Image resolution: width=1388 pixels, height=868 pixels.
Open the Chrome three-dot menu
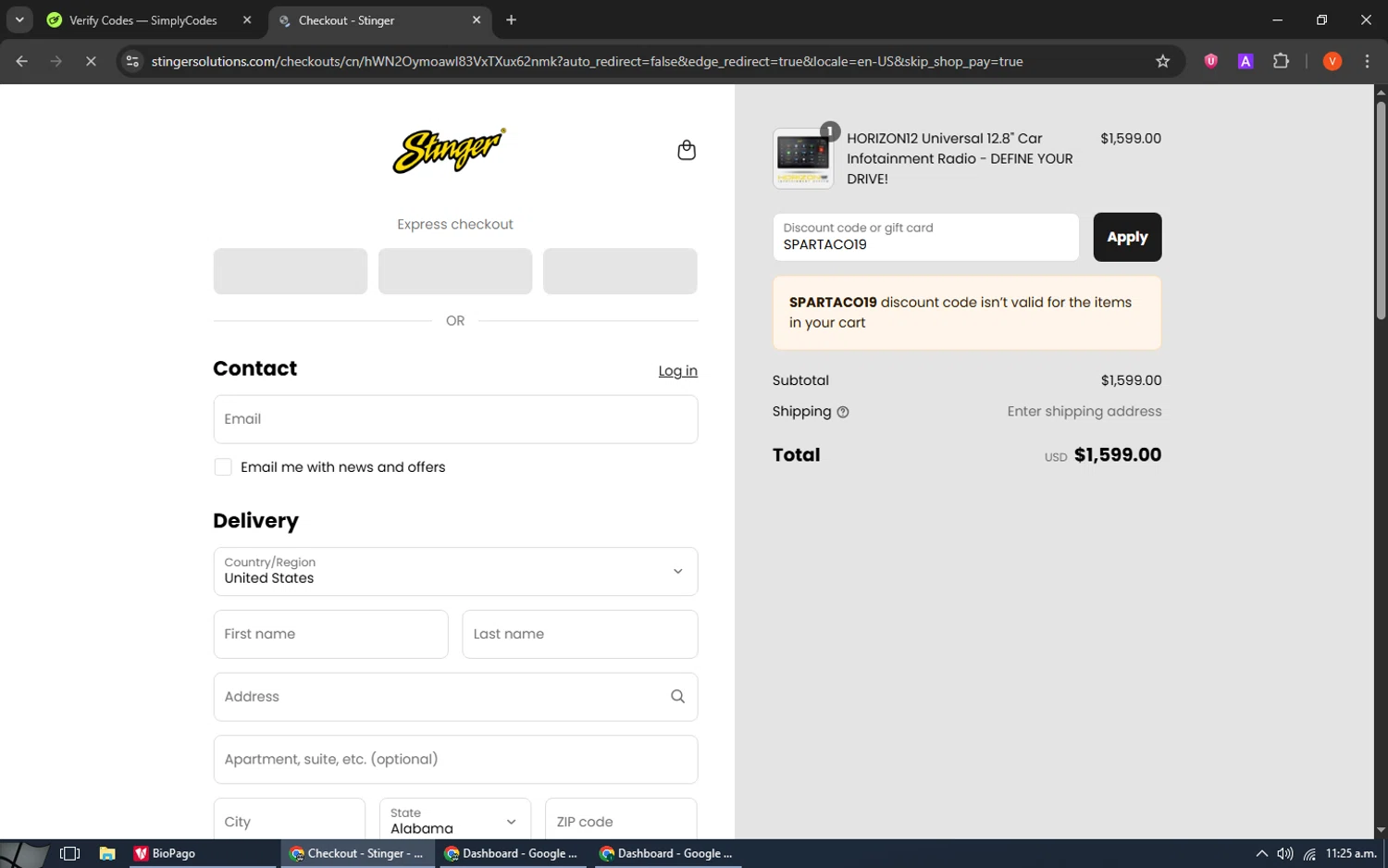click(1367, 61)
